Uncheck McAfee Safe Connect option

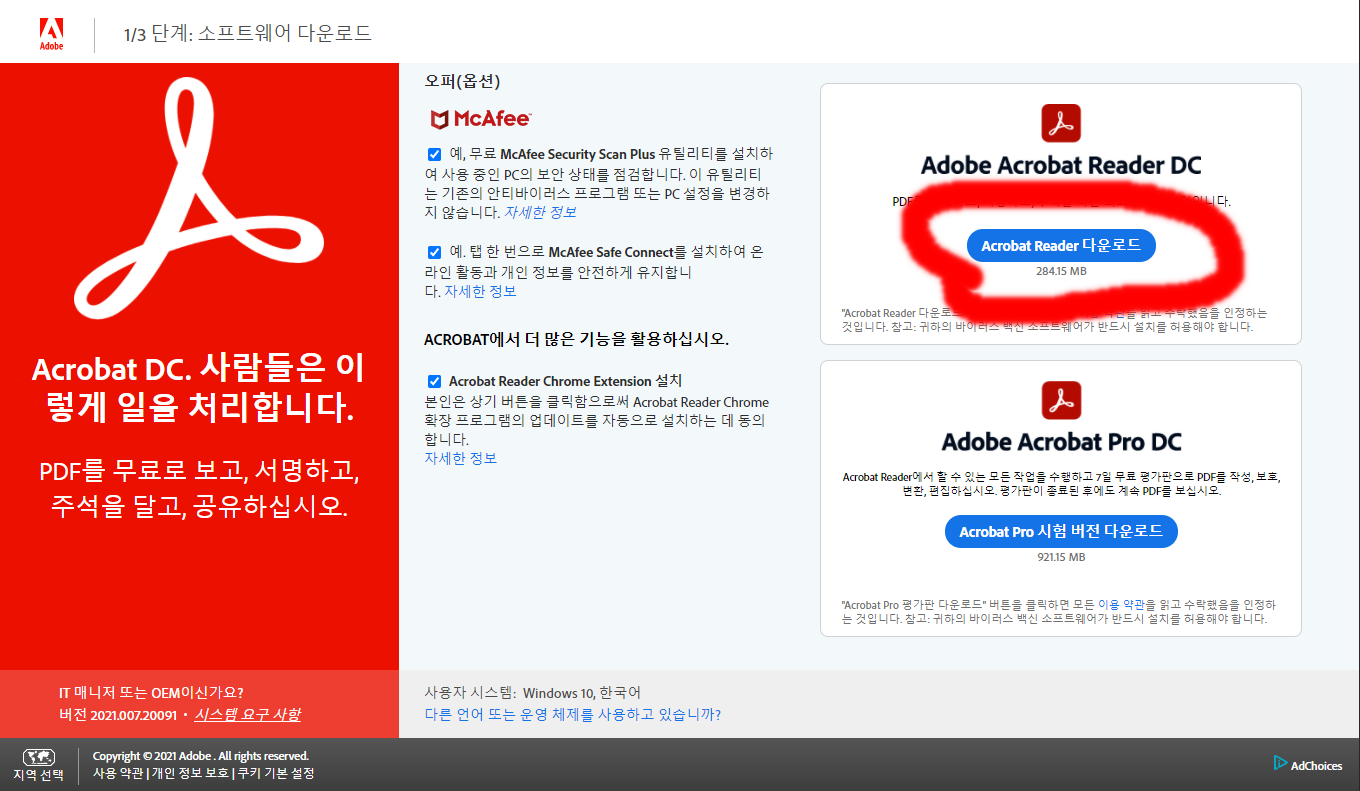click(434, 252)
